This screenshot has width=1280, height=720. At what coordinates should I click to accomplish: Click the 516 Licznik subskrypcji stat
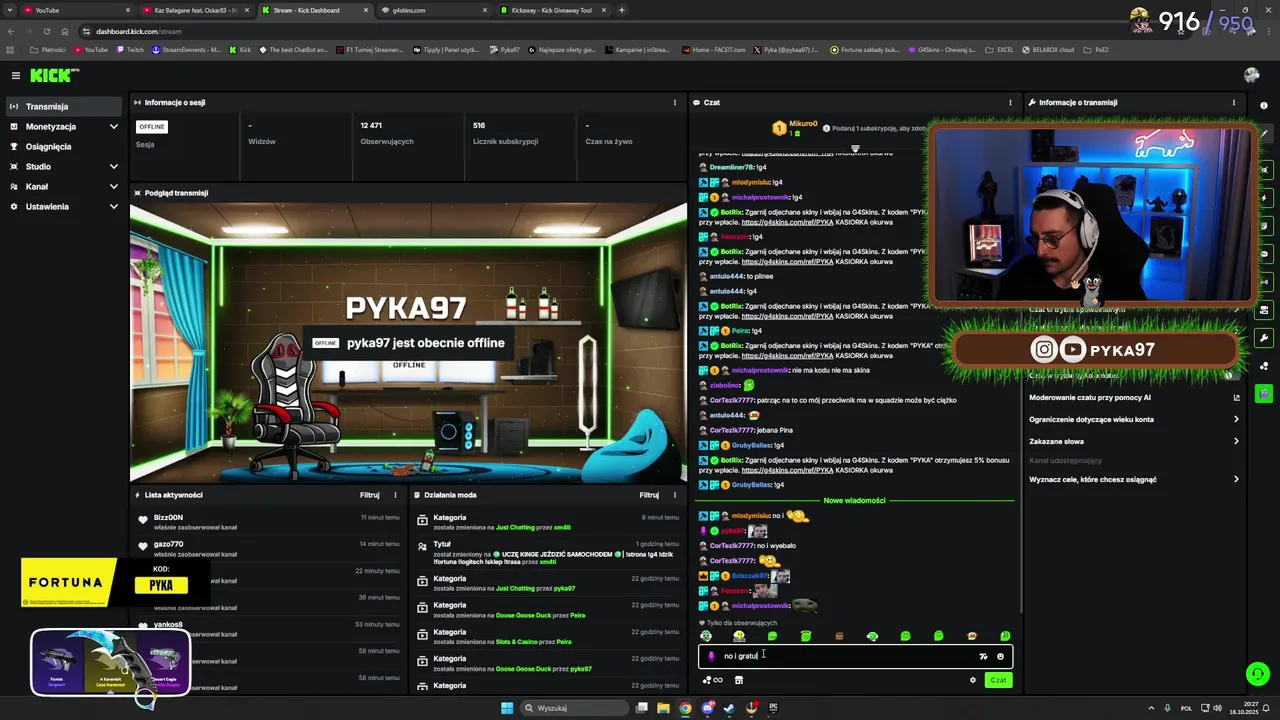point(505,133)
